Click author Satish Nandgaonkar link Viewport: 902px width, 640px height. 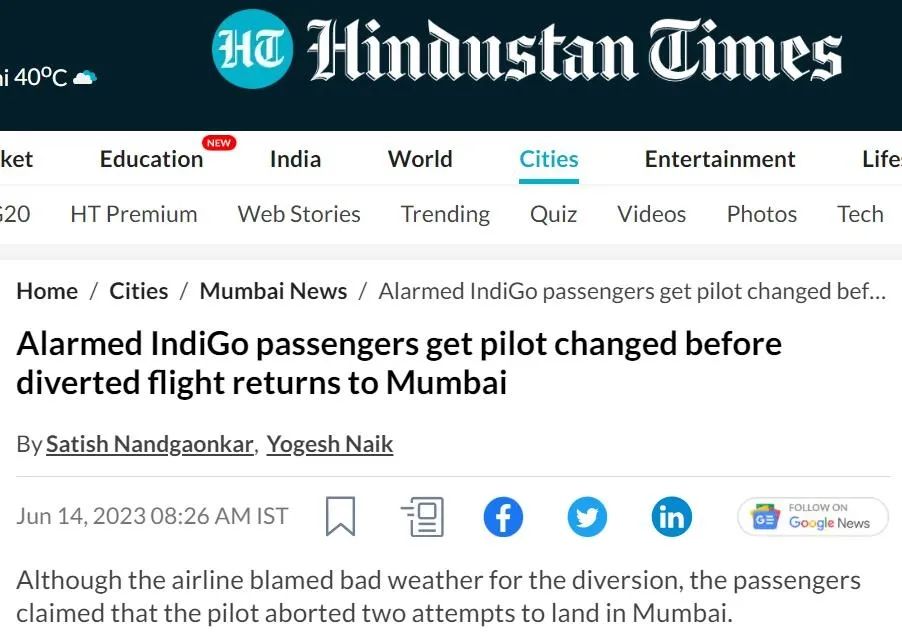click(x=150, y=444)
